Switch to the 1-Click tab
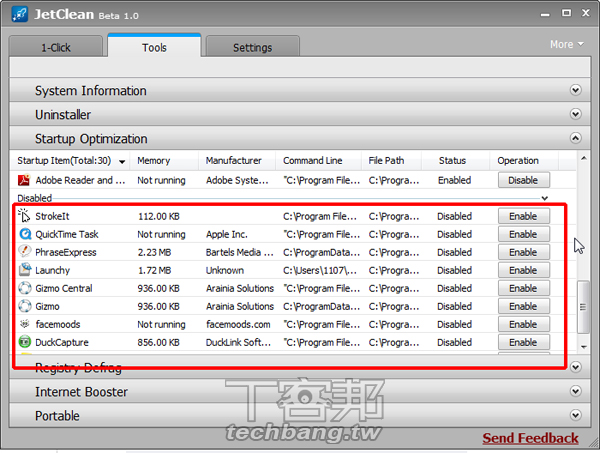 pos(55,47)
